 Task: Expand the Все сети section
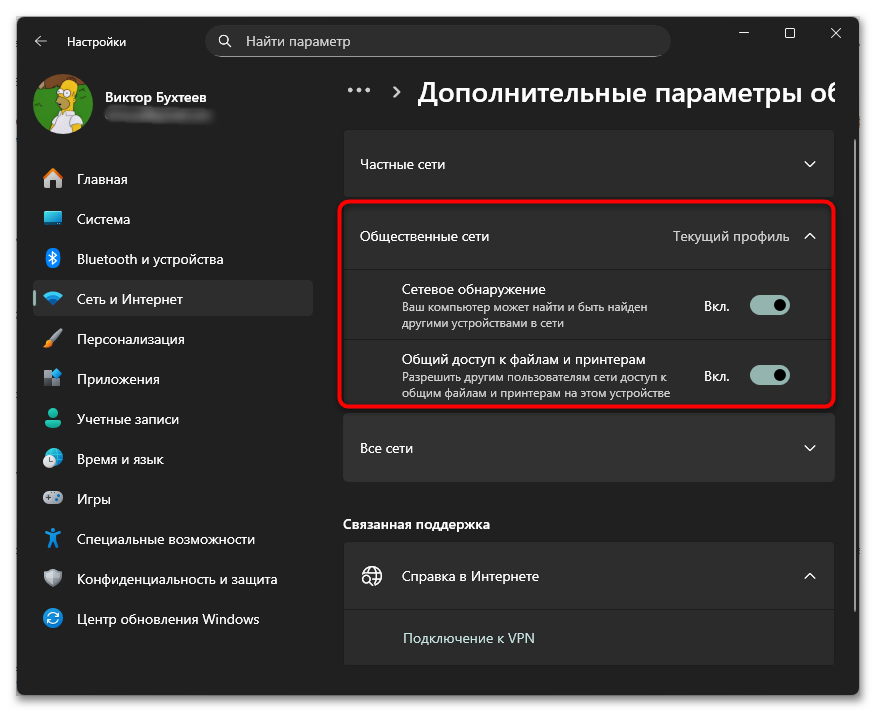[809, 448]
